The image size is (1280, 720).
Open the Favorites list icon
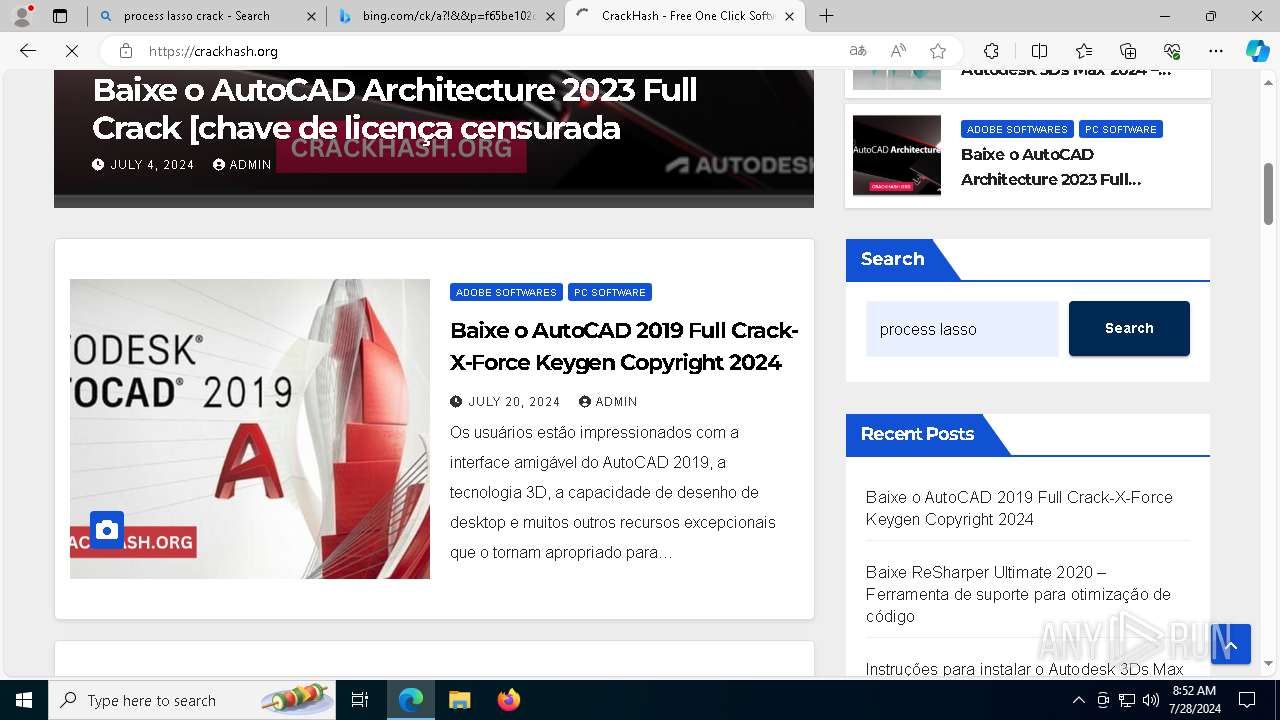(1084, 51)
